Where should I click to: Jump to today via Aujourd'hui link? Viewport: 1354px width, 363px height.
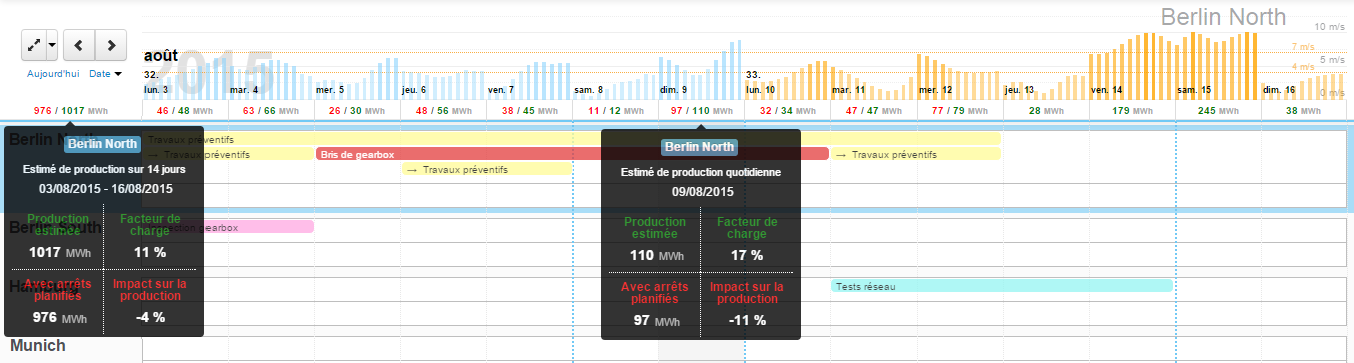click(x=53, y=74)
